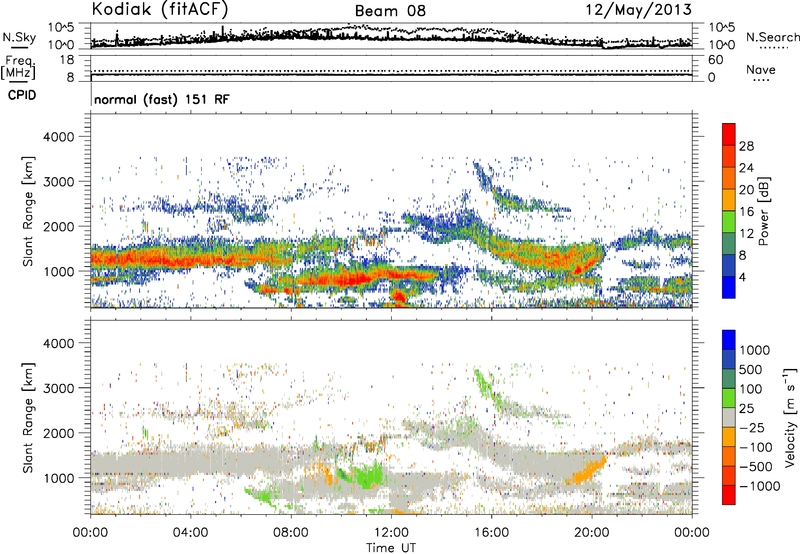The height and width of the screenshot is (554, 800).
Task: Click the 'Kodiak (fitACF)' title text
Action: pyautogui.click(x=160, y=10)
